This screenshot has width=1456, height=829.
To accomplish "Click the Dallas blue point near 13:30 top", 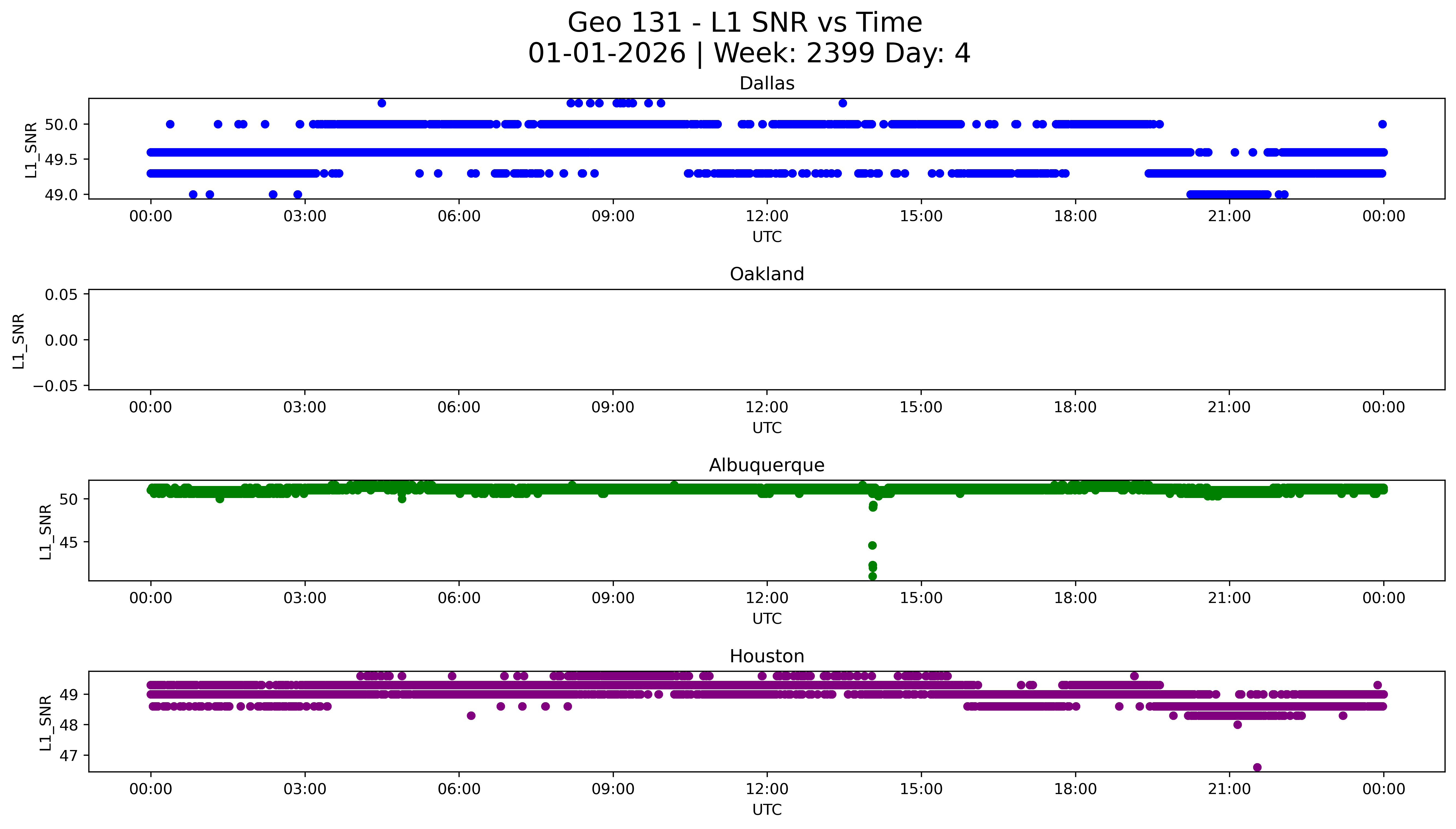I will point(843,103).
